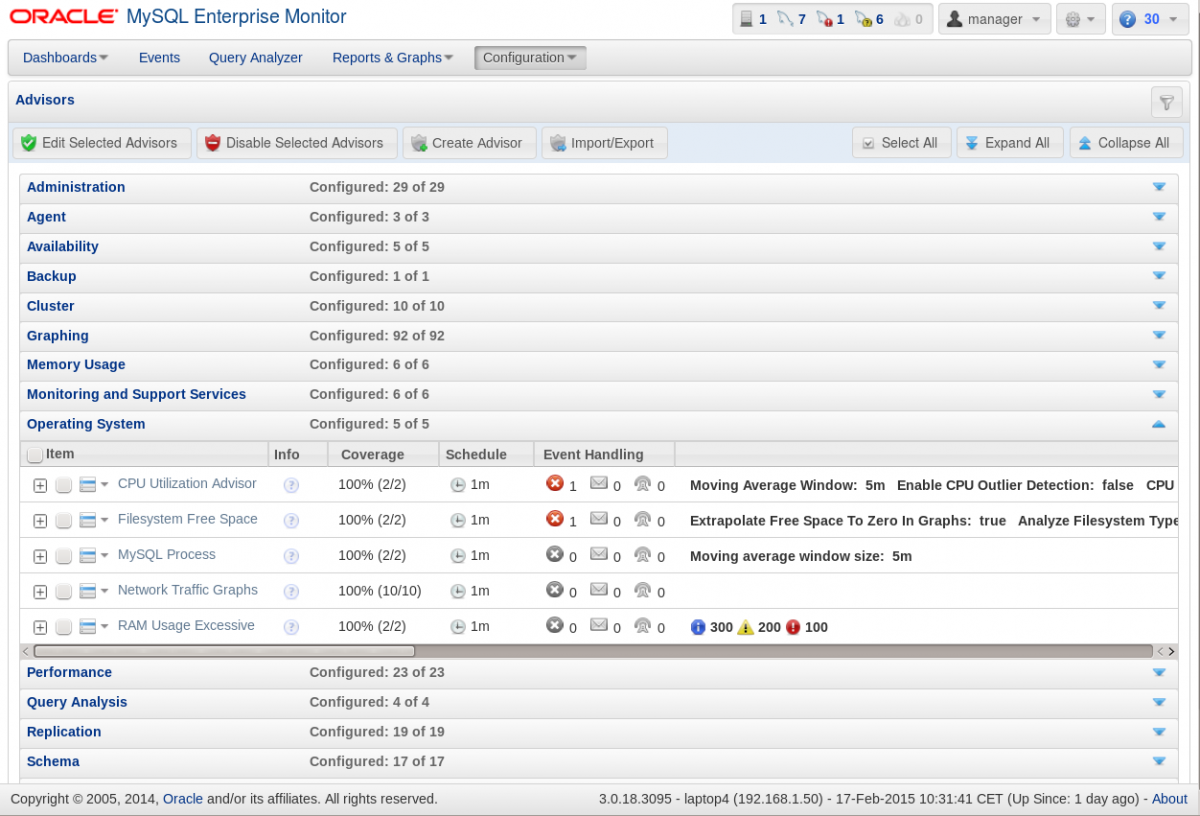Image resolution: width=1200 pixels, height=816 pixels.
Task: Click the SNMP trap icon in CPU Utilization row
Action: tap(643, 484)
